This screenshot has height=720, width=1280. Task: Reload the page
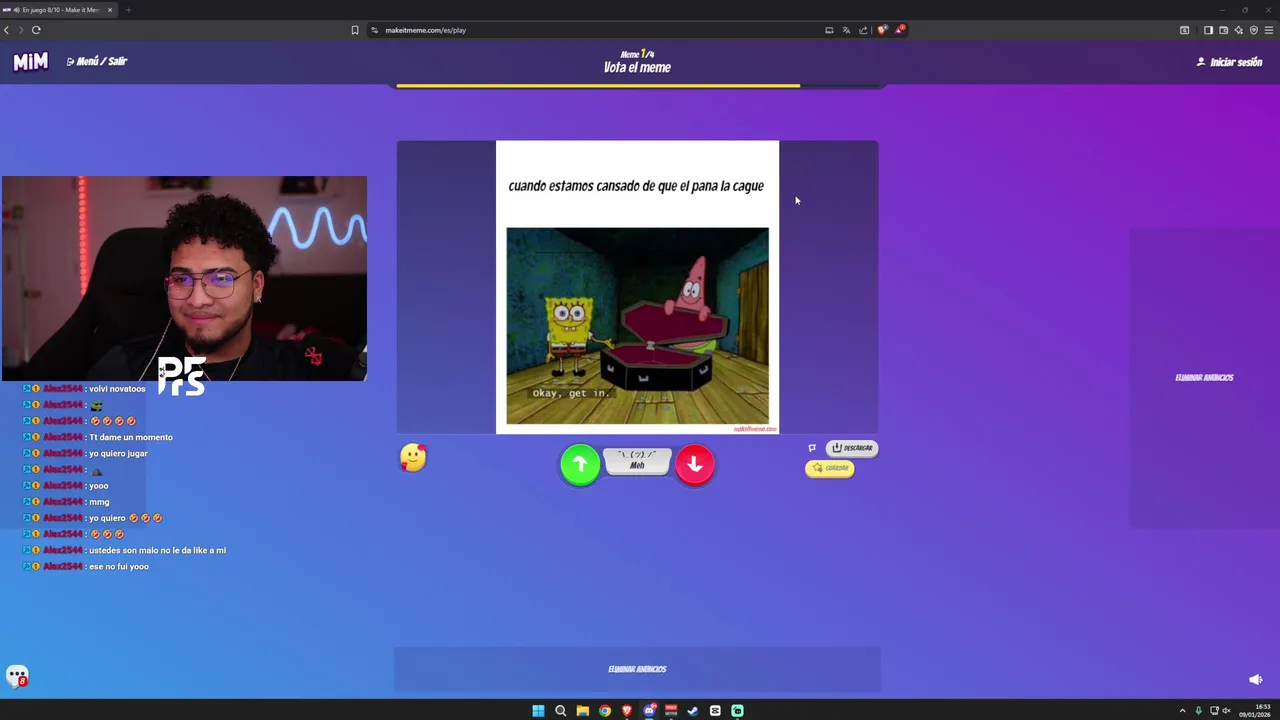(x=36, y=30)
